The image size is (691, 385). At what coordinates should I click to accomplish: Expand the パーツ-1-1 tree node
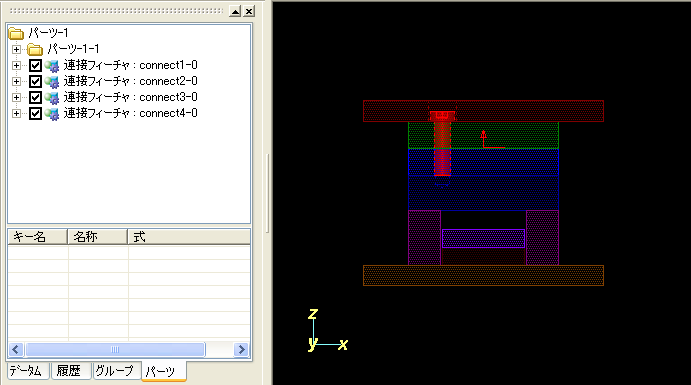pos(16,49)
